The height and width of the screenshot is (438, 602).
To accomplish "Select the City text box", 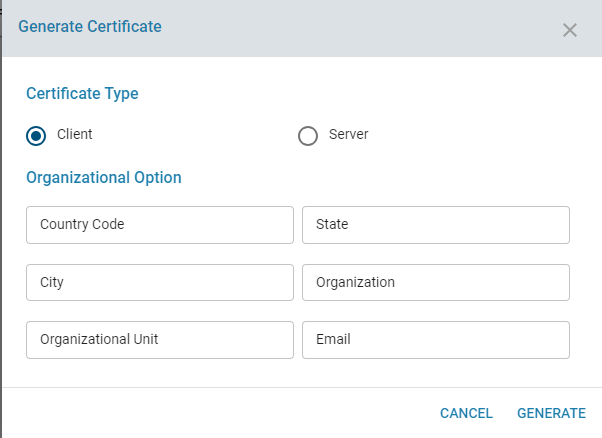I will click(160, 282).
